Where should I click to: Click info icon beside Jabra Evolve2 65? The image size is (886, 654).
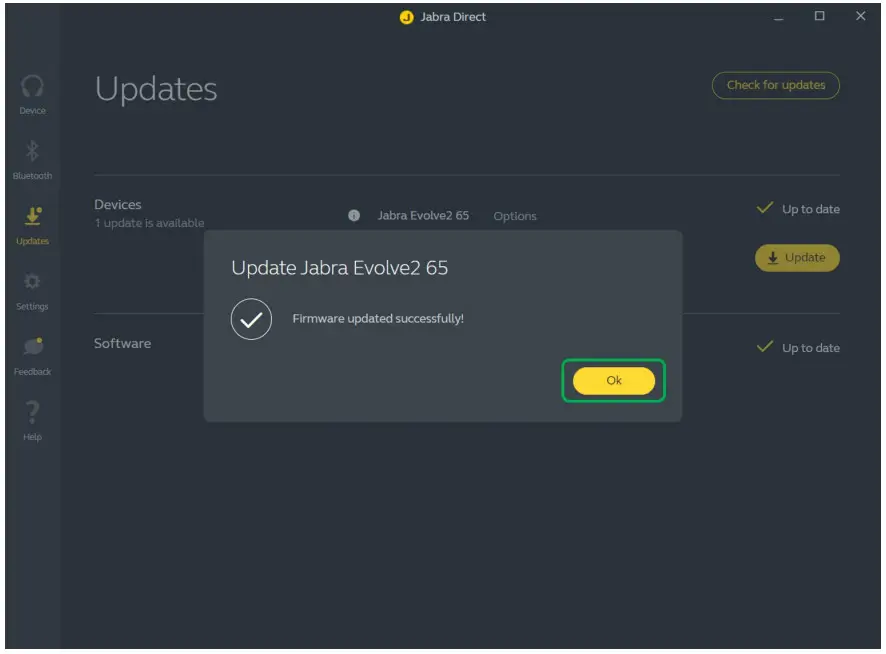[354, 215]
